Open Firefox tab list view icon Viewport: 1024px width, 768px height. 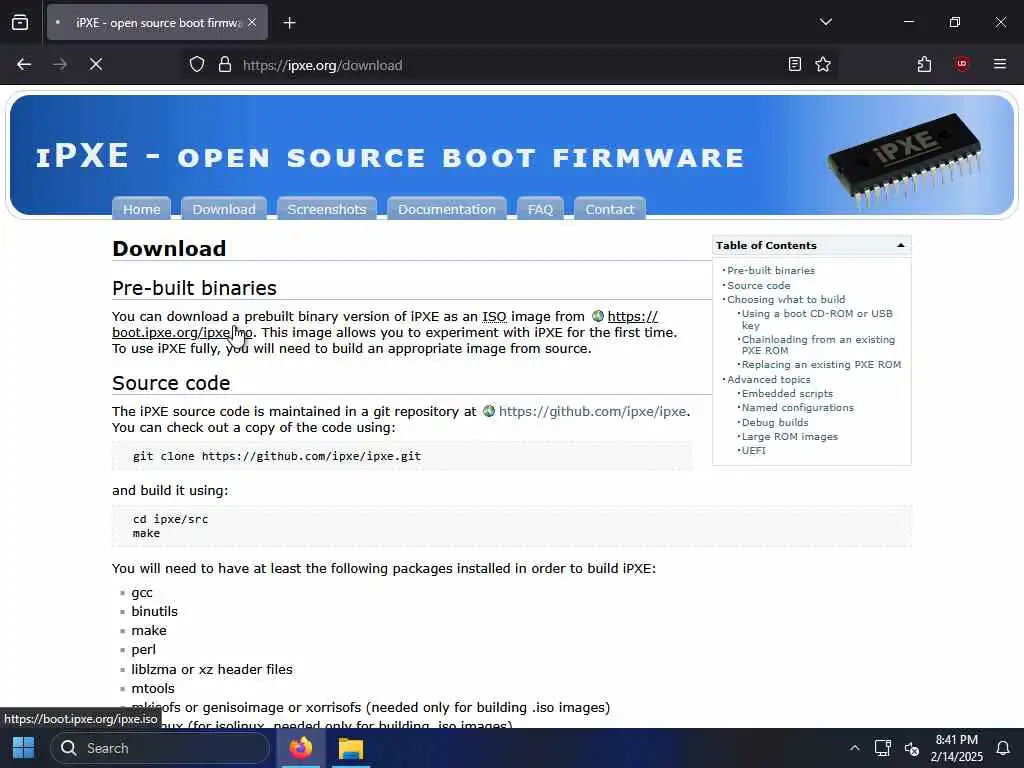(20, 22)
